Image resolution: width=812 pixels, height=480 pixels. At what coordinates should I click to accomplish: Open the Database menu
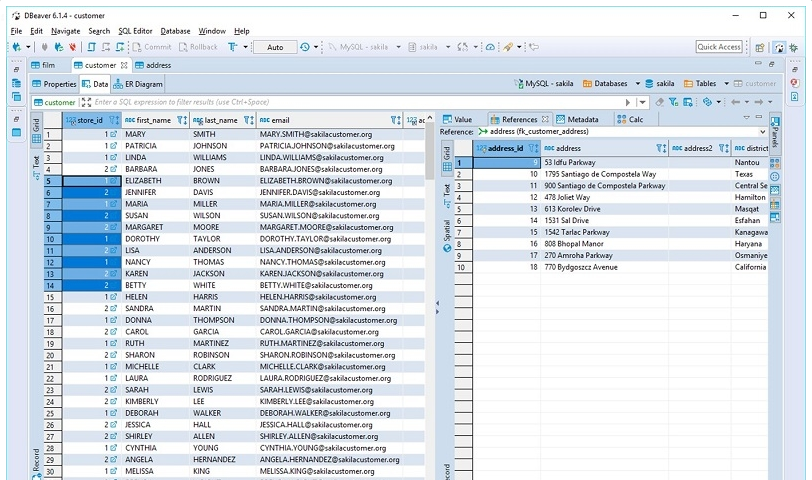(x=175, y=31)
